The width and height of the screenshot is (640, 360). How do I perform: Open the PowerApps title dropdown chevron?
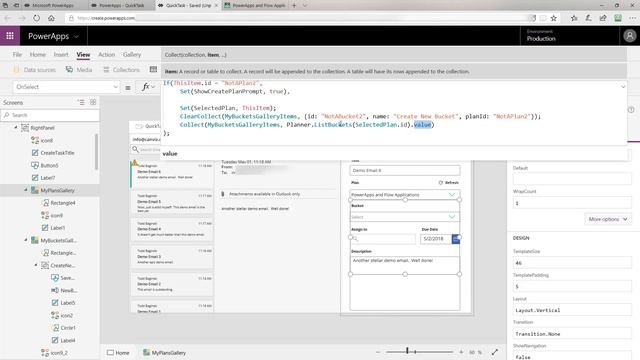pos(76,36)
